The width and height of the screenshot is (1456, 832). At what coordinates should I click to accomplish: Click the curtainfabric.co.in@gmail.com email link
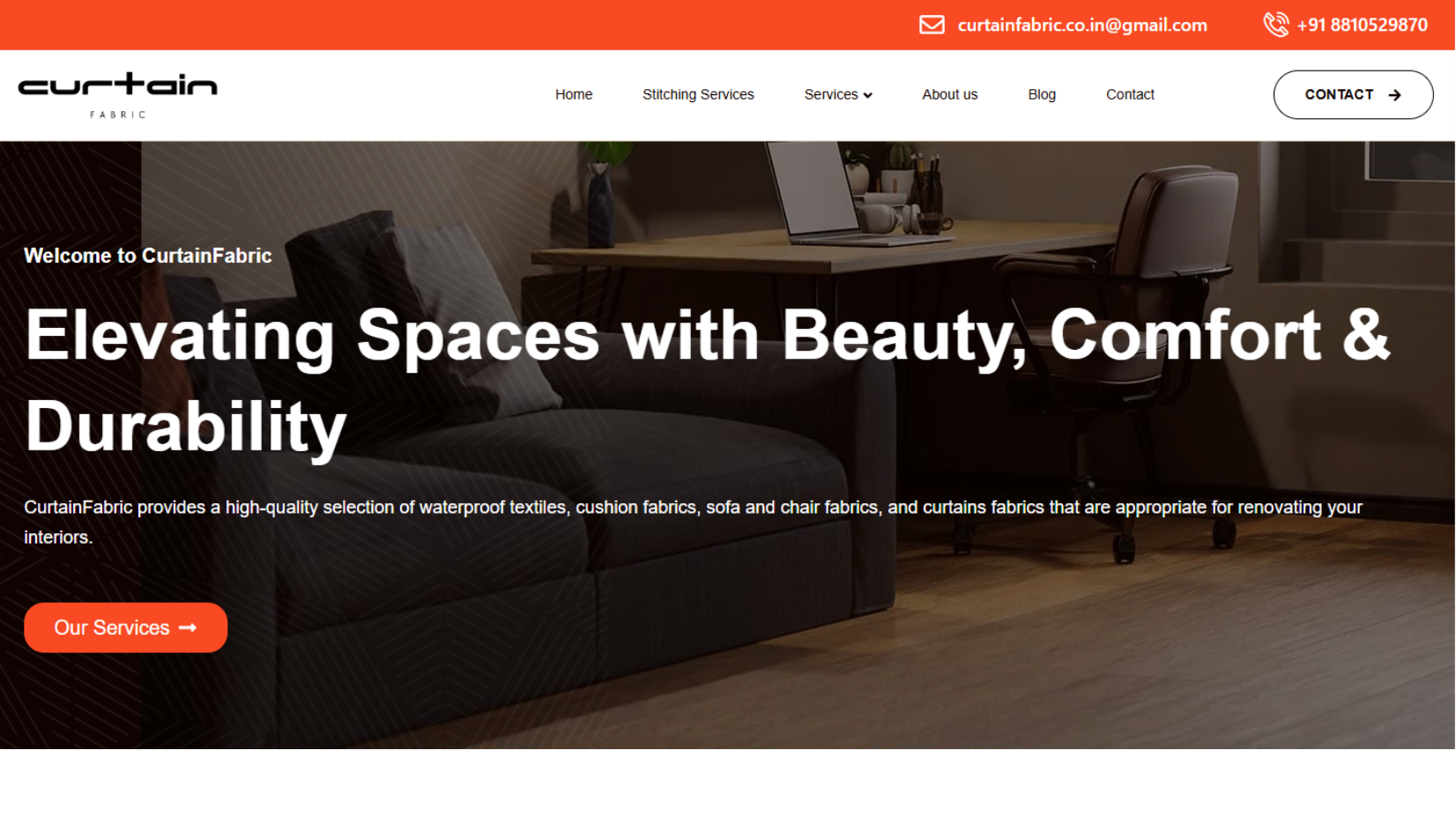click(1082, 25)
